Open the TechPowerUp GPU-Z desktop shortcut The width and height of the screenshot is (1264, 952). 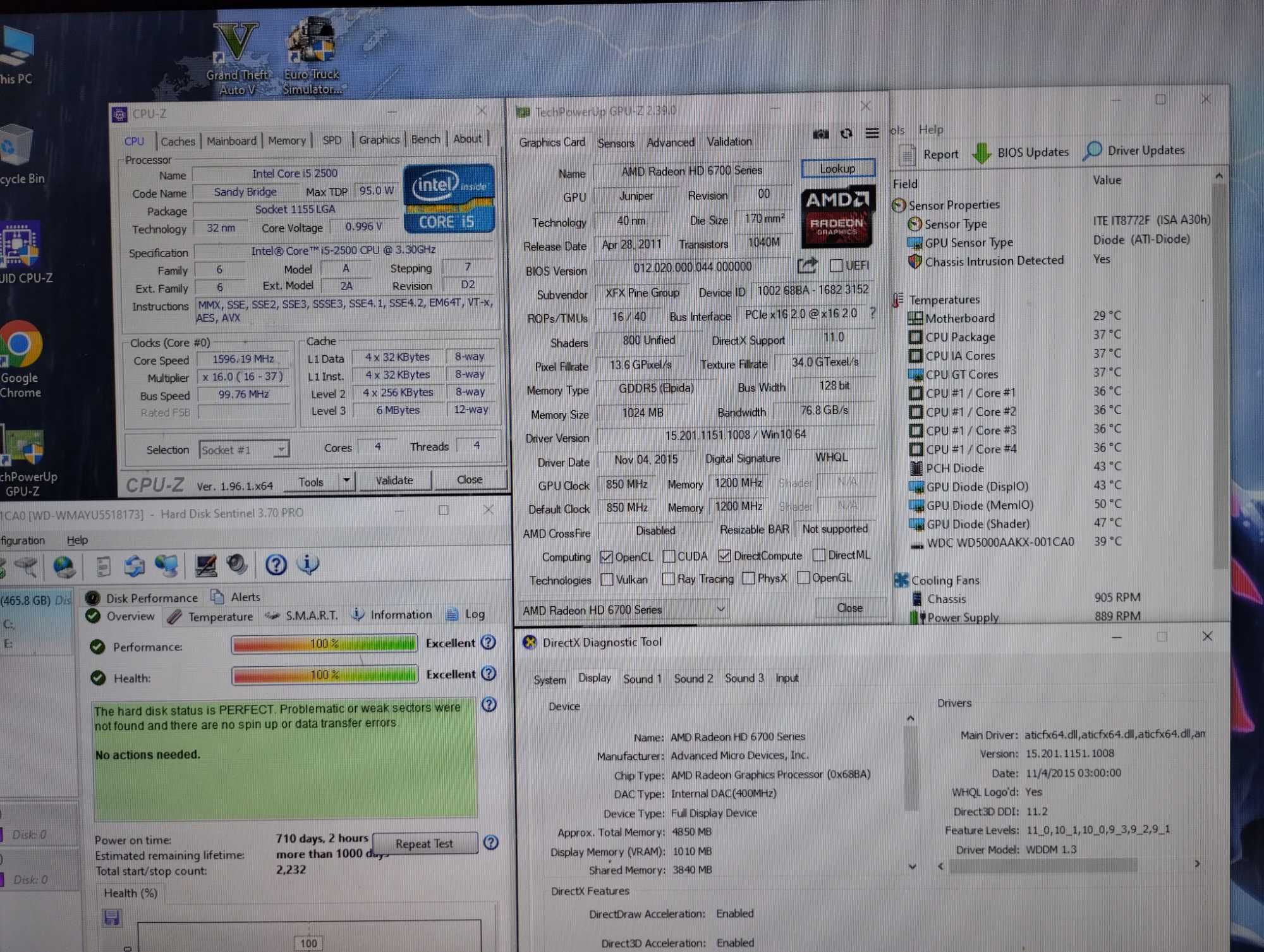coord(27,463)
